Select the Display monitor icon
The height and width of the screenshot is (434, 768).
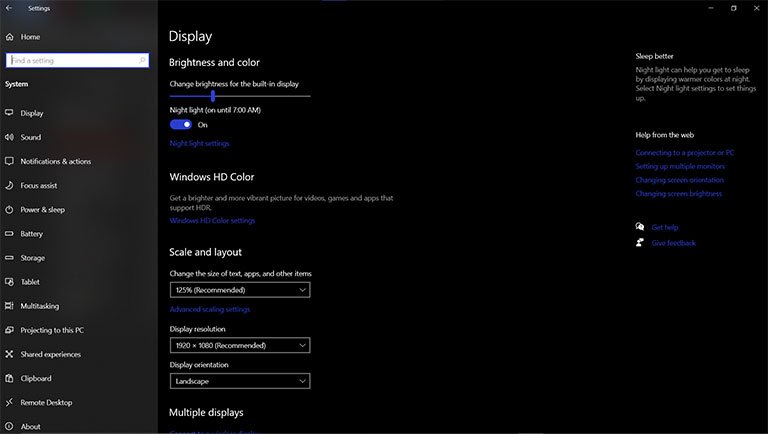(x=9, y=113)
